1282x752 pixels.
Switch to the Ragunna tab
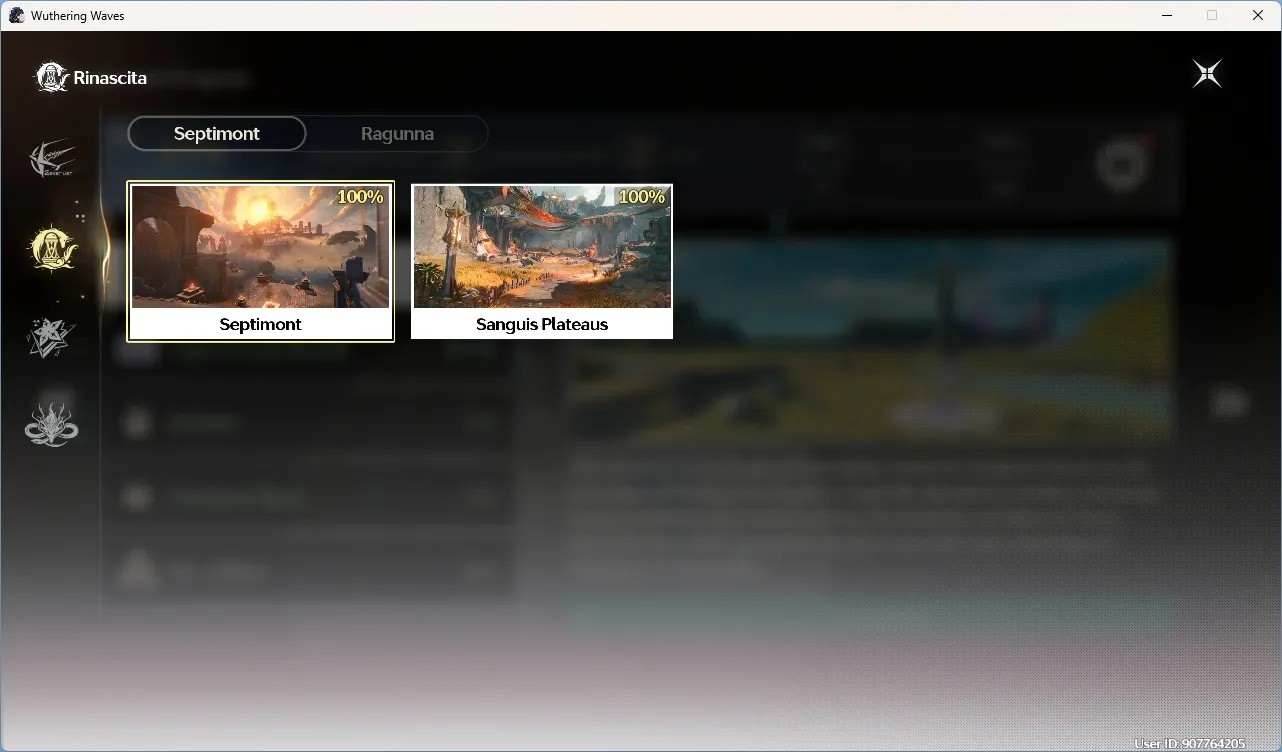tap(397, 134)
